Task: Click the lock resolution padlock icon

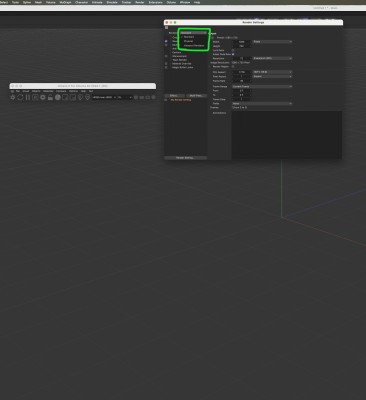Action: point(50,97)
